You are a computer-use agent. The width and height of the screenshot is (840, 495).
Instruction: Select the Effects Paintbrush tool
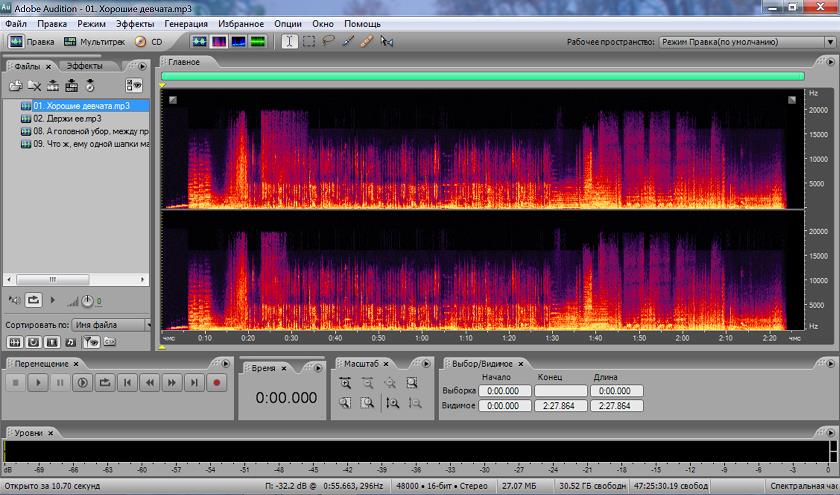pos(347,42)
